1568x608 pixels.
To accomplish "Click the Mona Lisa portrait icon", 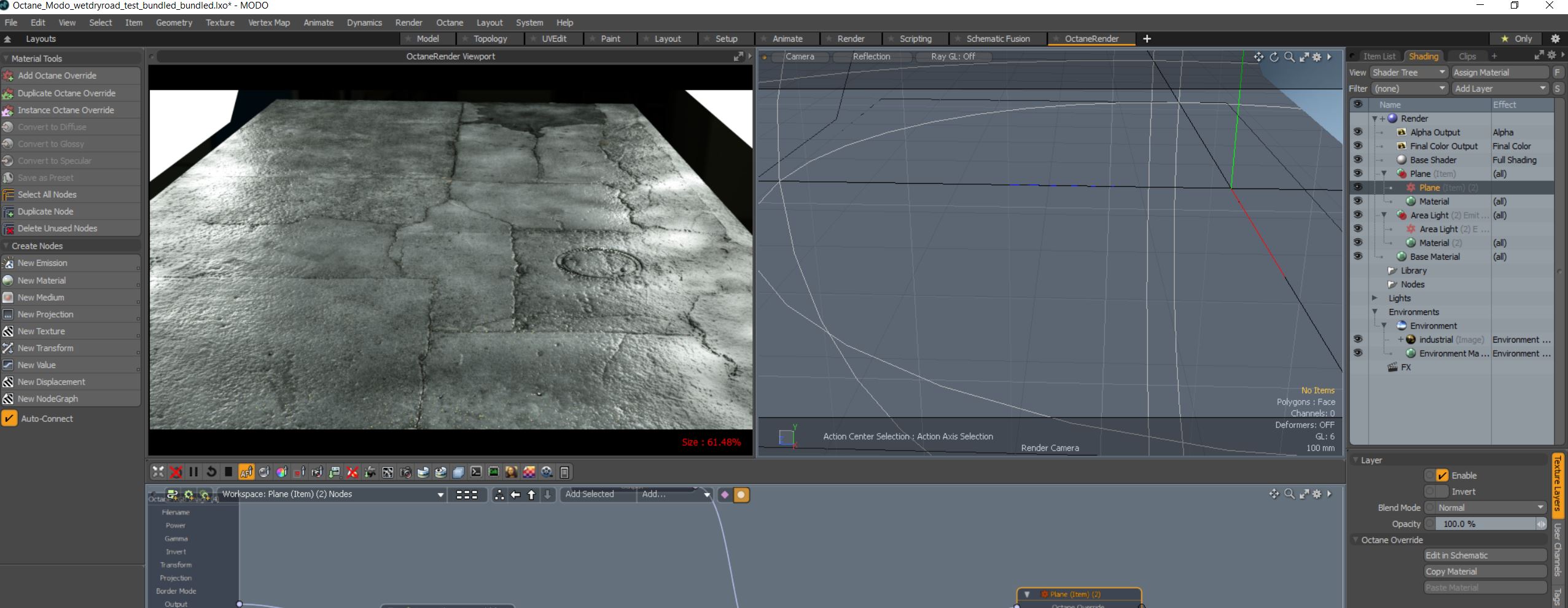I will pos(511,472).
